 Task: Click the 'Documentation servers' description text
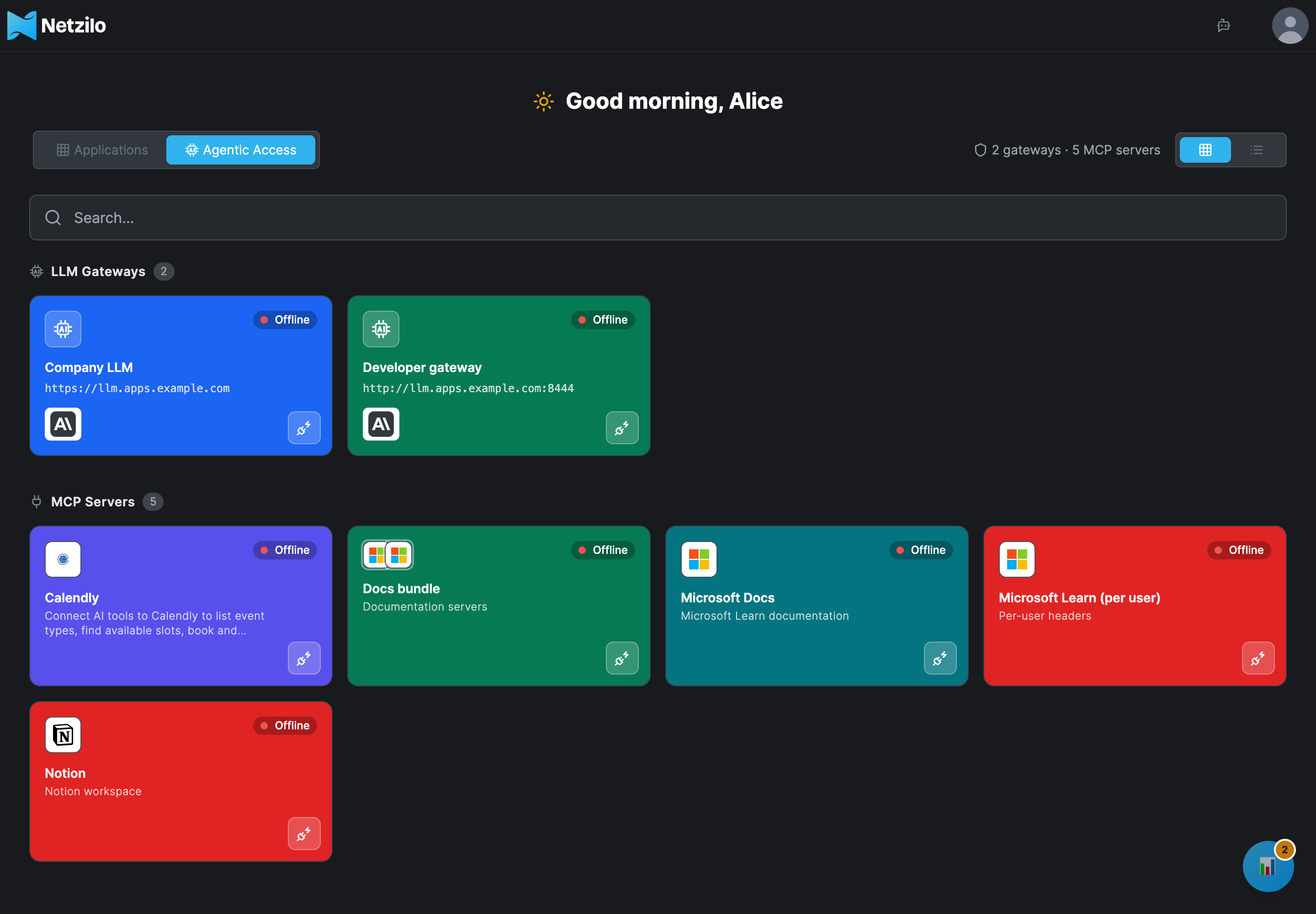pyautogui.click(x=425, y=607)
